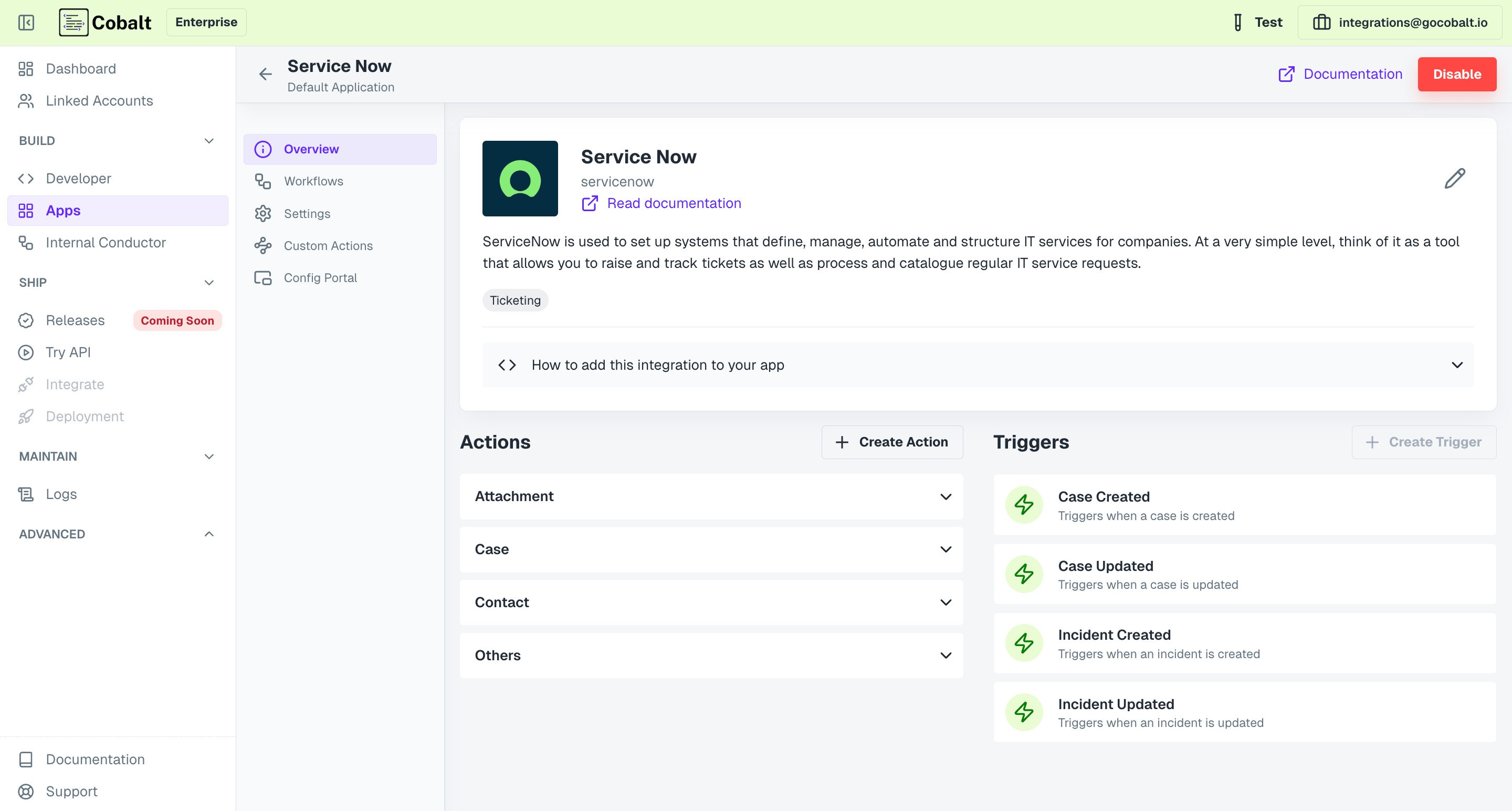
Task: Expand How to add this integration
Action: [x=979, y=365]
